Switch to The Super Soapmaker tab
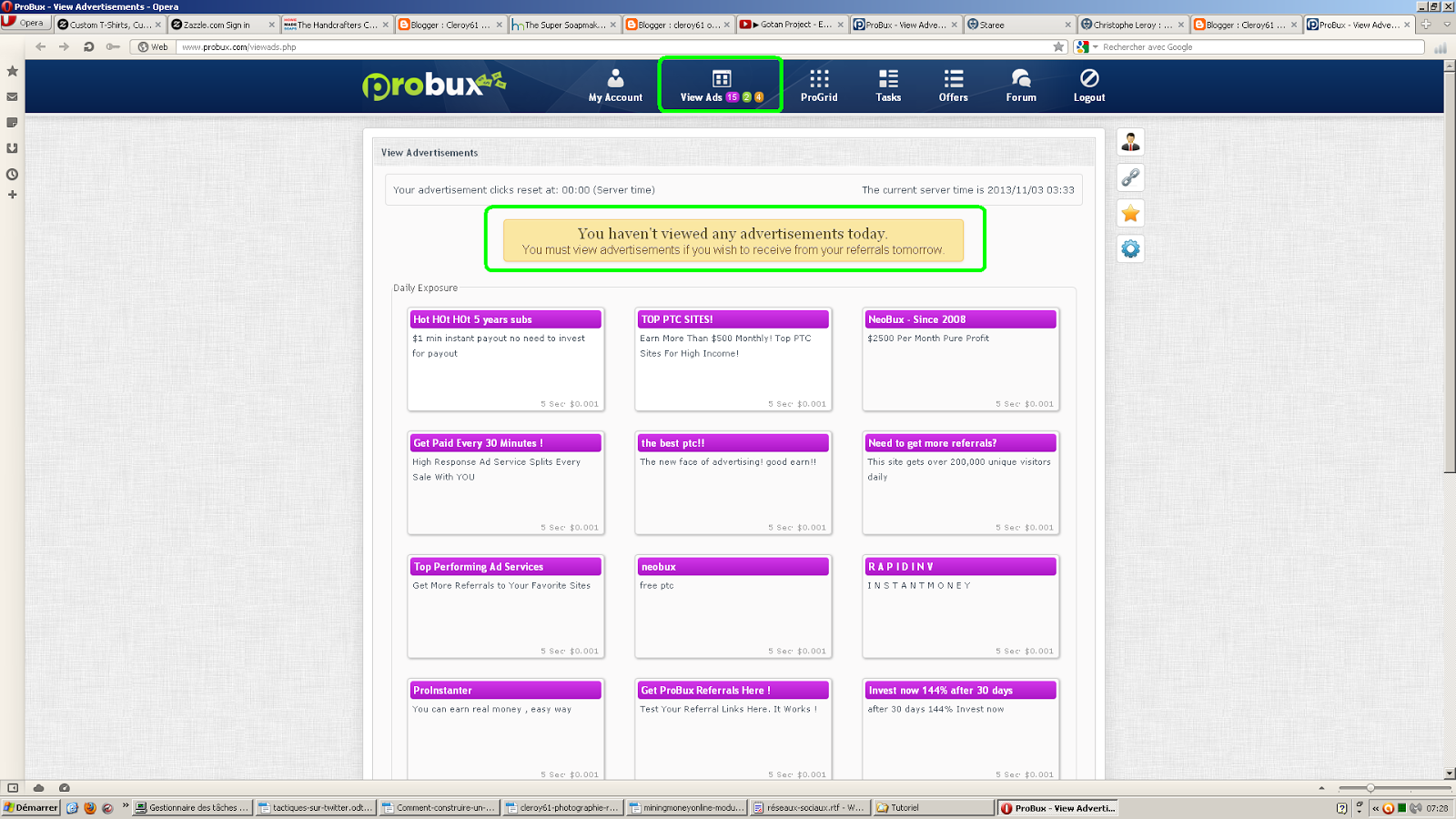Screen dimensions: 1456x819 pos(563,25)
